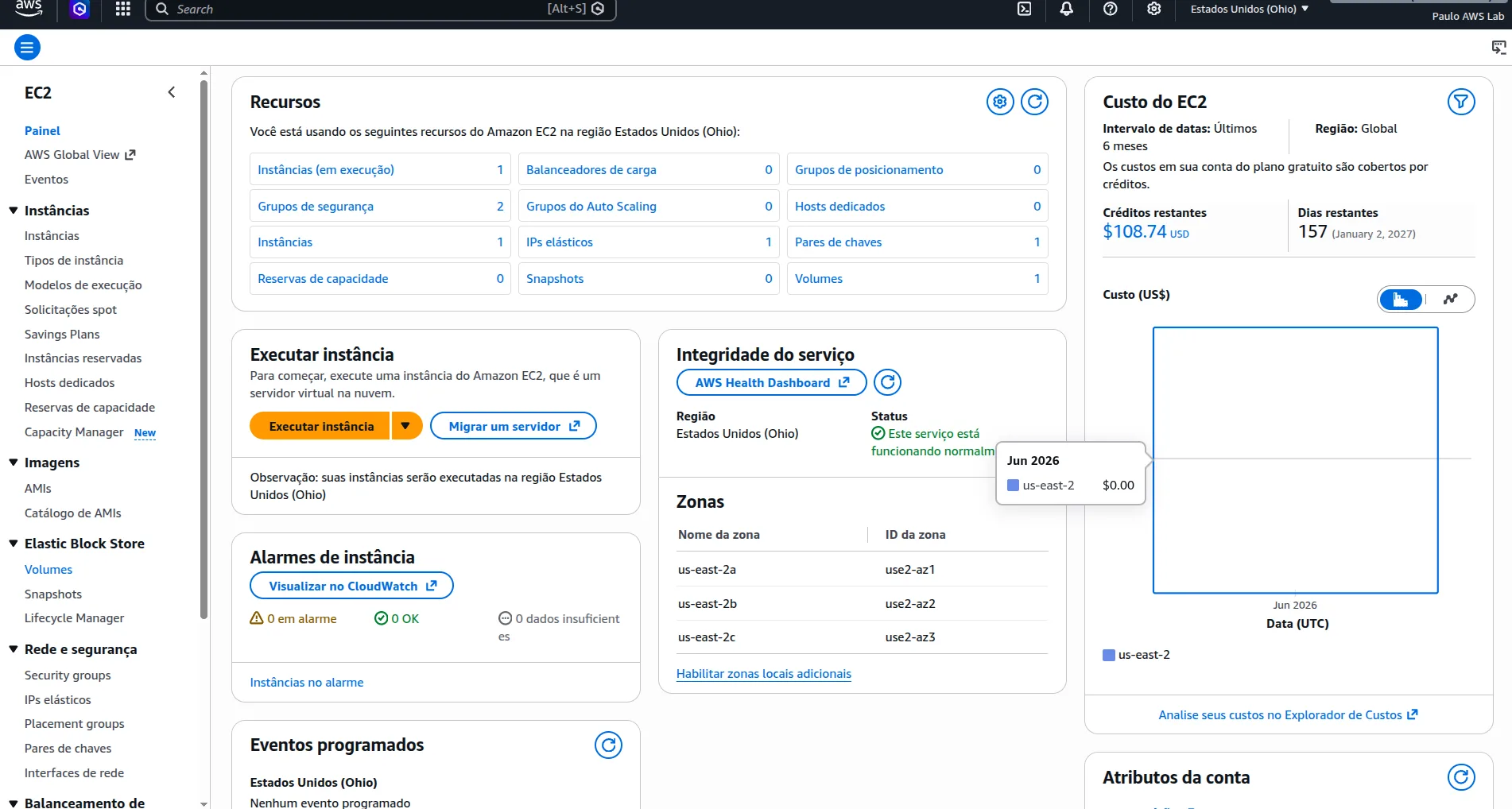Open Recursos settings gear icon
The height and width of the screenshot is (809, 1512).
(x=1000, y=102)
